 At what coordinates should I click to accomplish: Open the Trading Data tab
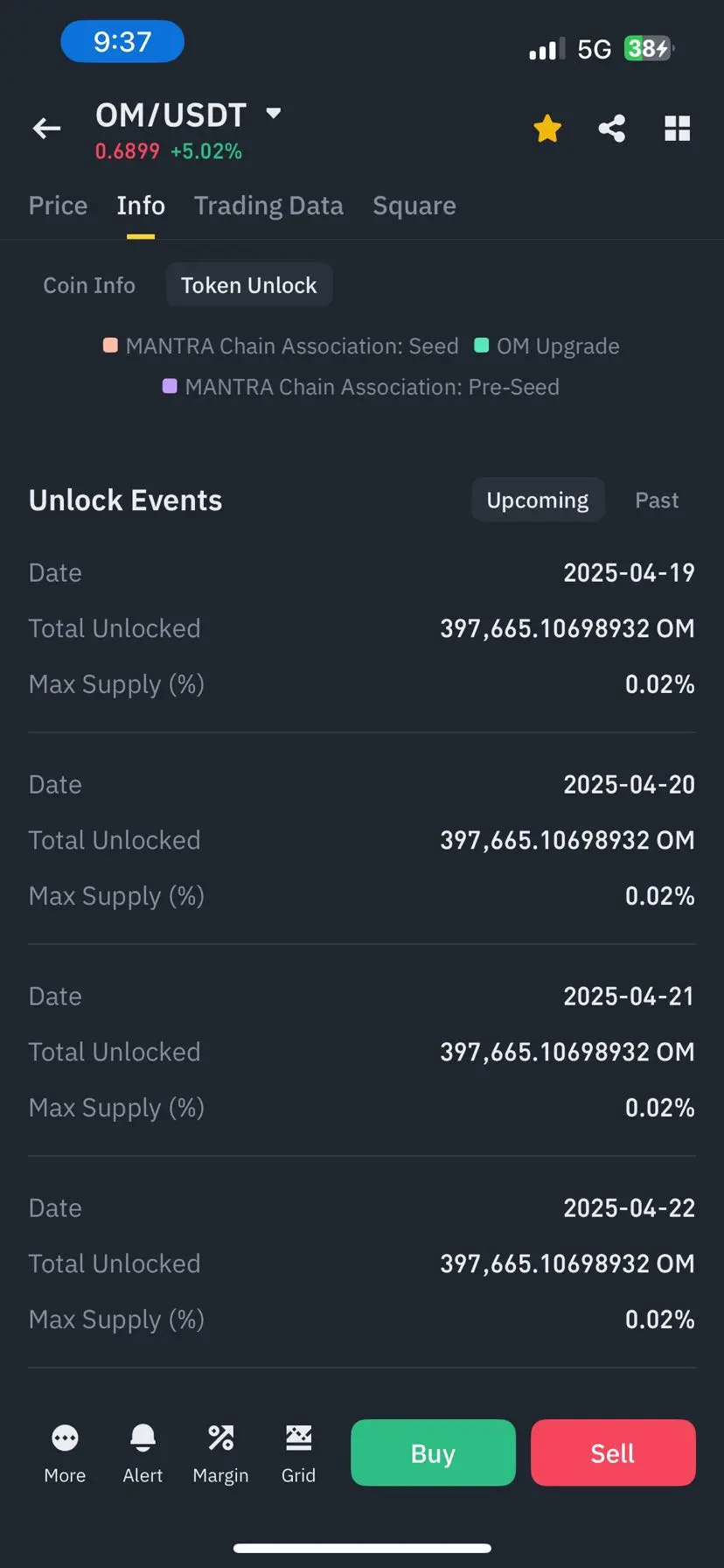pos(268,206)
